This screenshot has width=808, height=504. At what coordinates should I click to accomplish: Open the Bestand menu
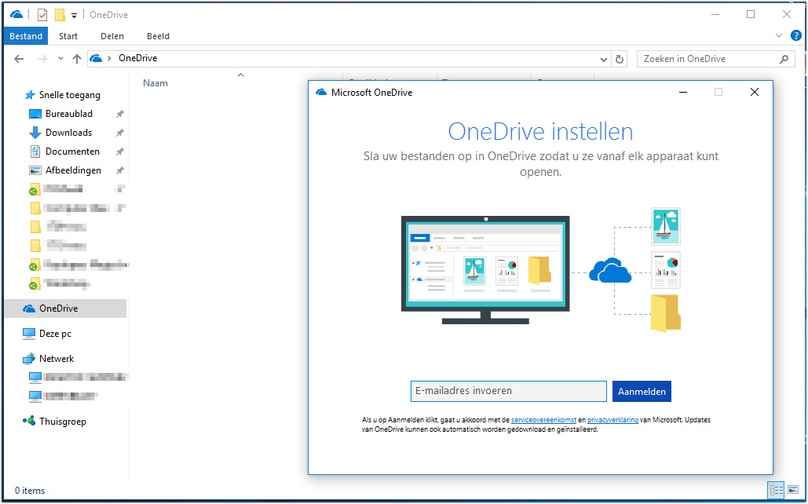pos(26,36)
